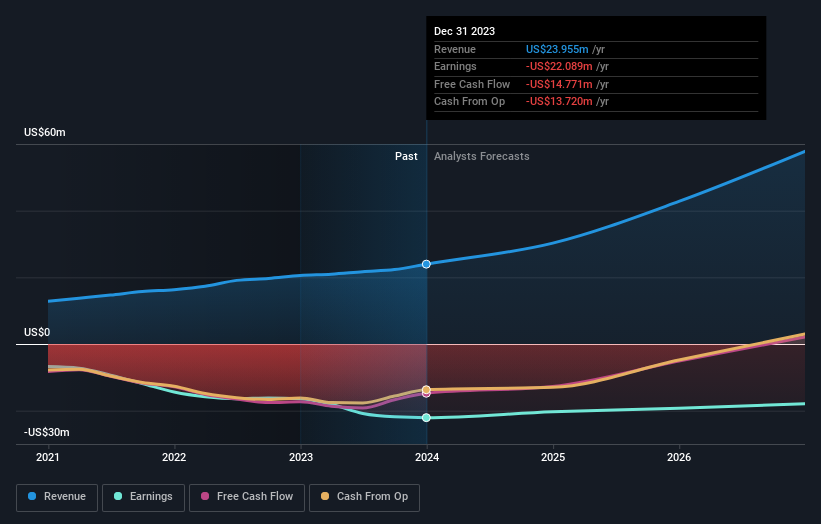
Task: Click the -US$22.089m earnings value
Action: (559, 66)
